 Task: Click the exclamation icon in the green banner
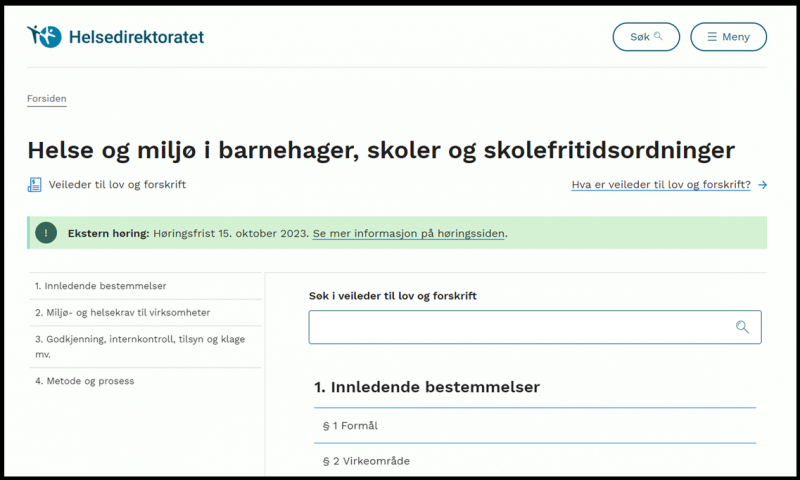pyautogui.click(x=46, y=233)
